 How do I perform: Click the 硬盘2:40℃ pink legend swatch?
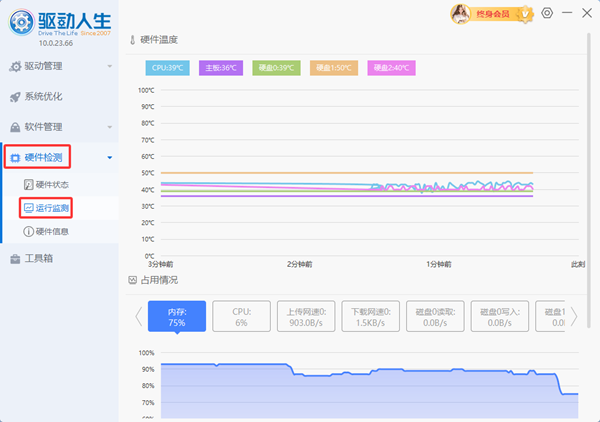coord(390,68)
